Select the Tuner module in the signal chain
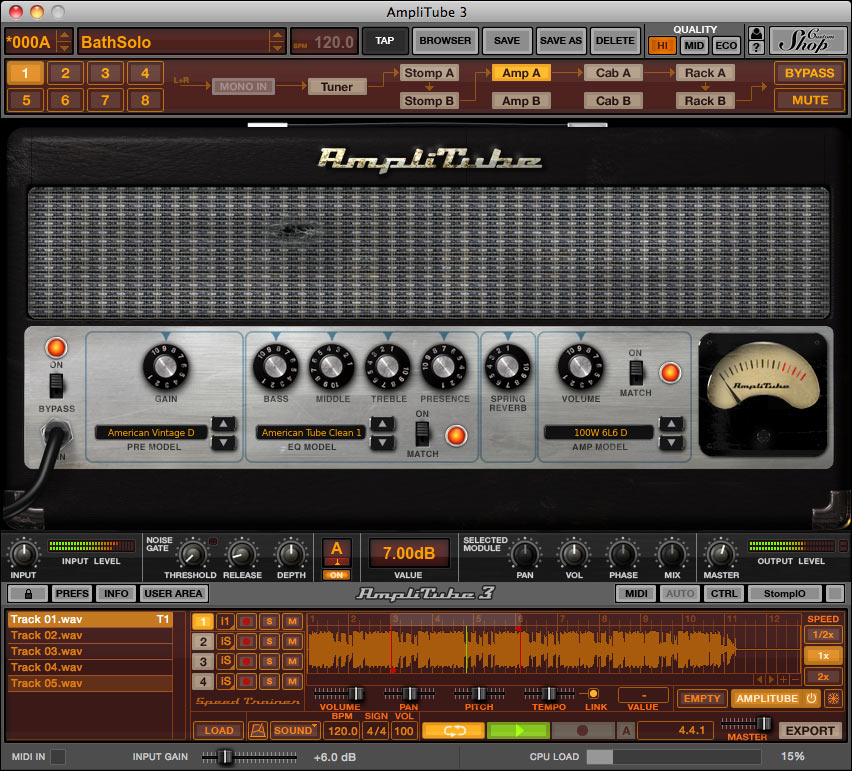The height and width of the screenshot is (771, 852). point(336,86)
